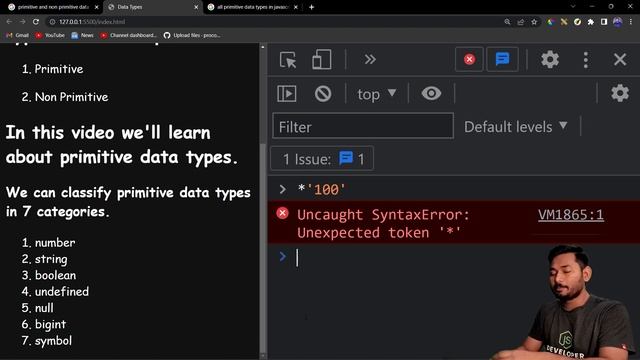640x360 pixels.
Task: Open the Chrome profile avatar
Action: pos(618,22)
